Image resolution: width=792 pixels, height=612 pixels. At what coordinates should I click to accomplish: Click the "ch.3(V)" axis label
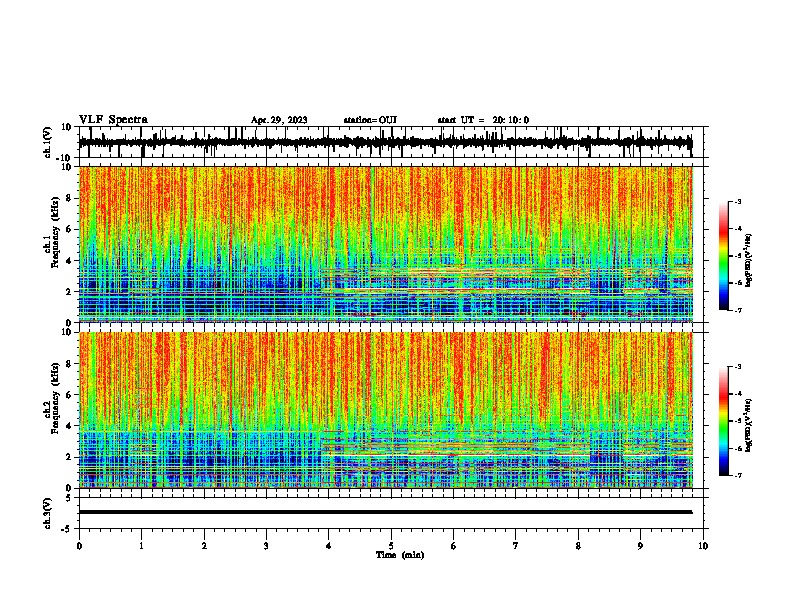(x=48, y=513)
